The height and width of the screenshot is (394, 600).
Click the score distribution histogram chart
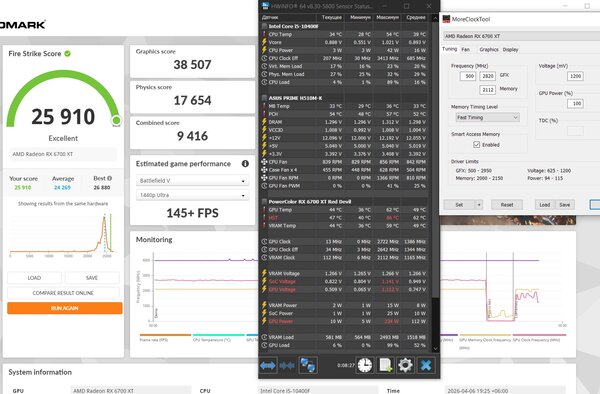click(62, 235)
